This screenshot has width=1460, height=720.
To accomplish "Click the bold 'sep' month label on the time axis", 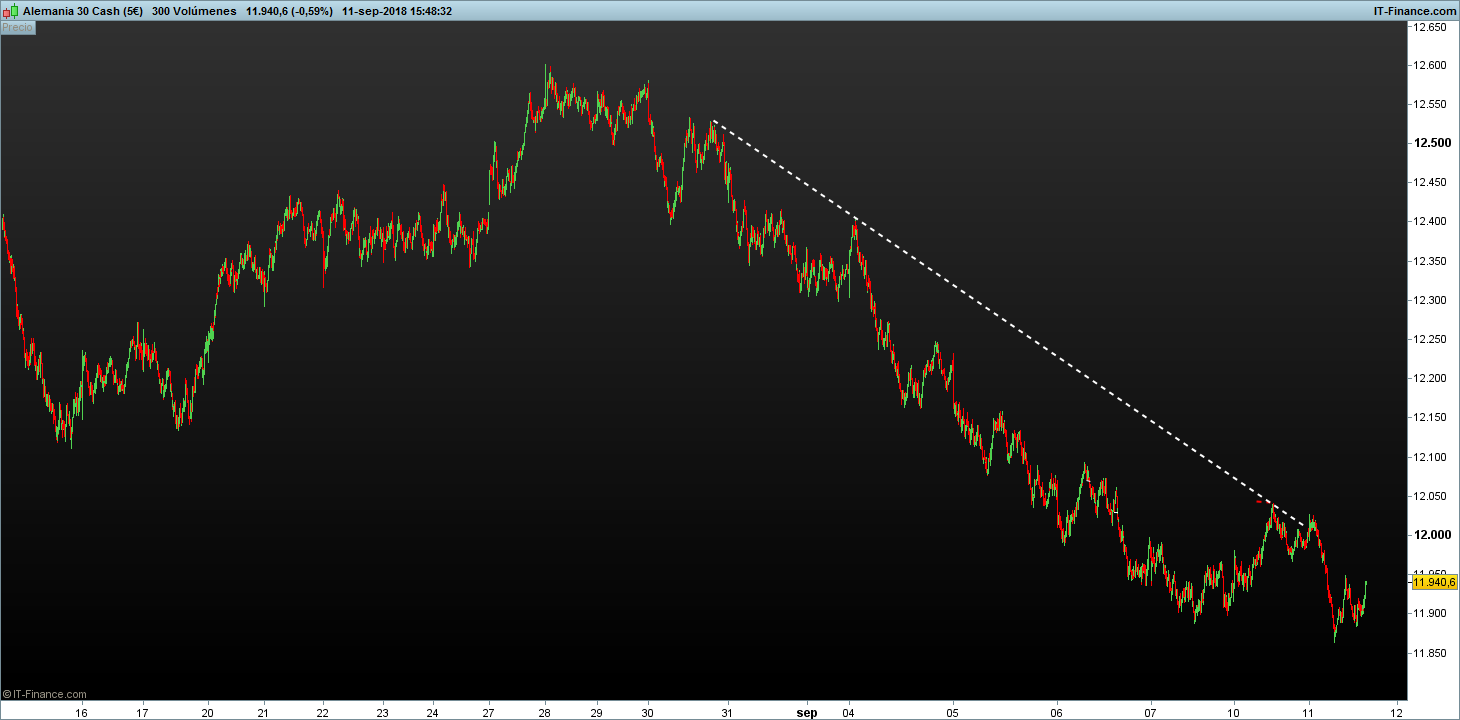I will coord(807,713).
